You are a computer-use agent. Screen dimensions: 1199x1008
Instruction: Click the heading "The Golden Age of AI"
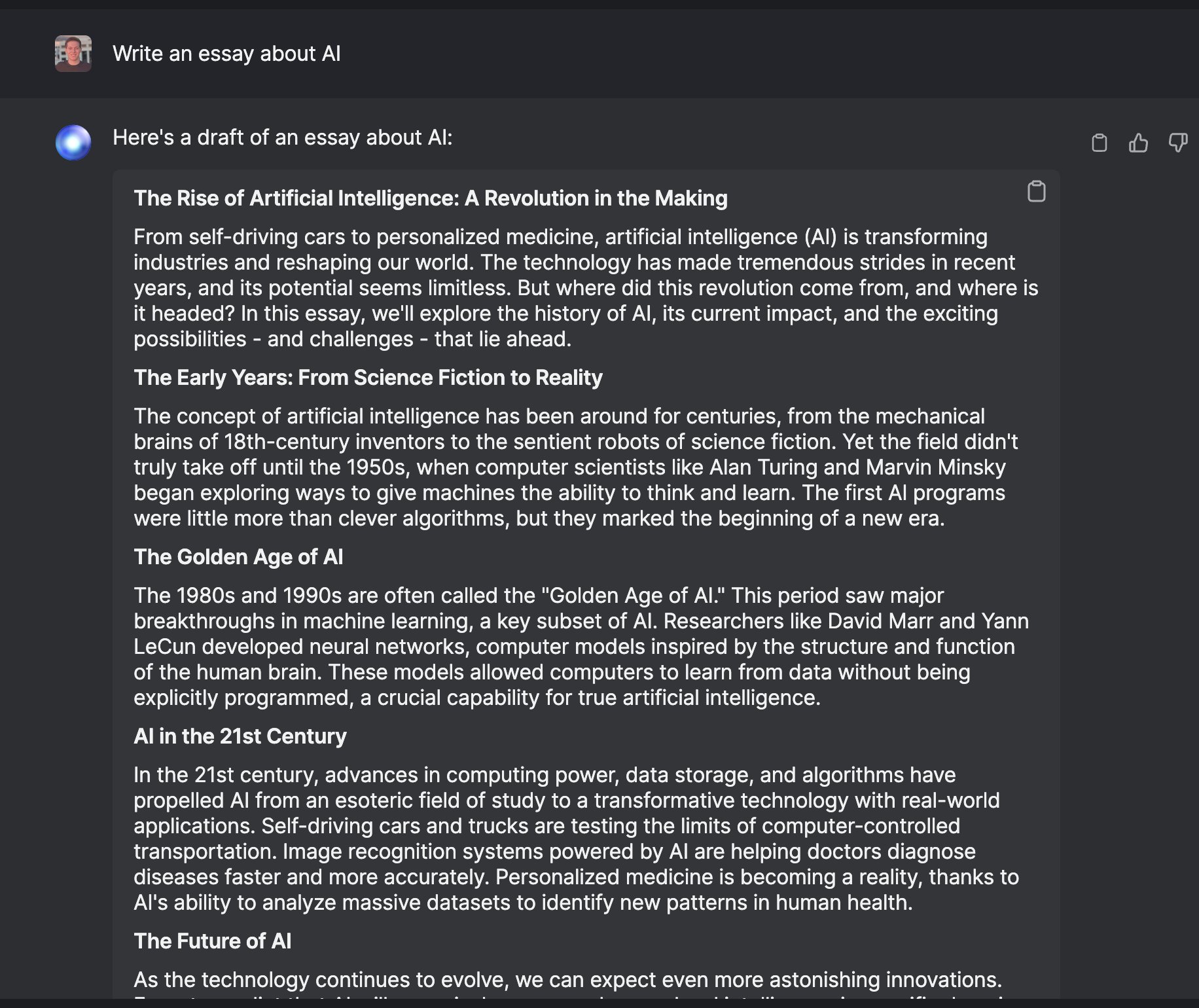(x=239, y=557)
